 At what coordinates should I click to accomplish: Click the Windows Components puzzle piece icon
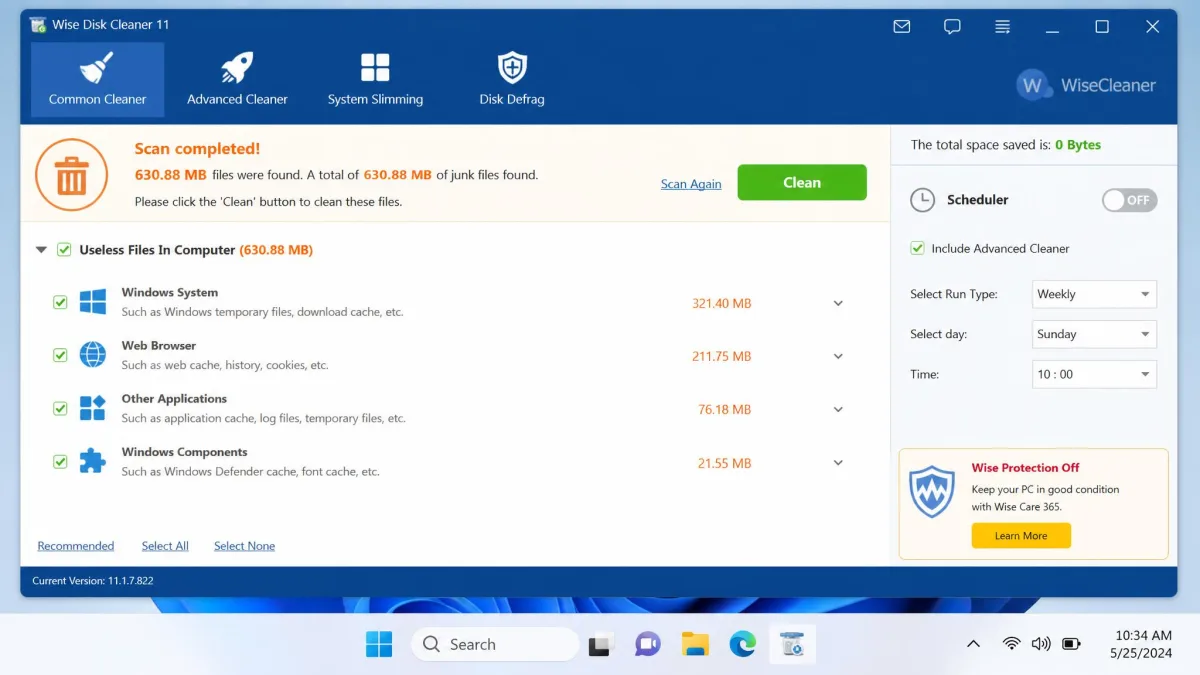coord(93,461)
